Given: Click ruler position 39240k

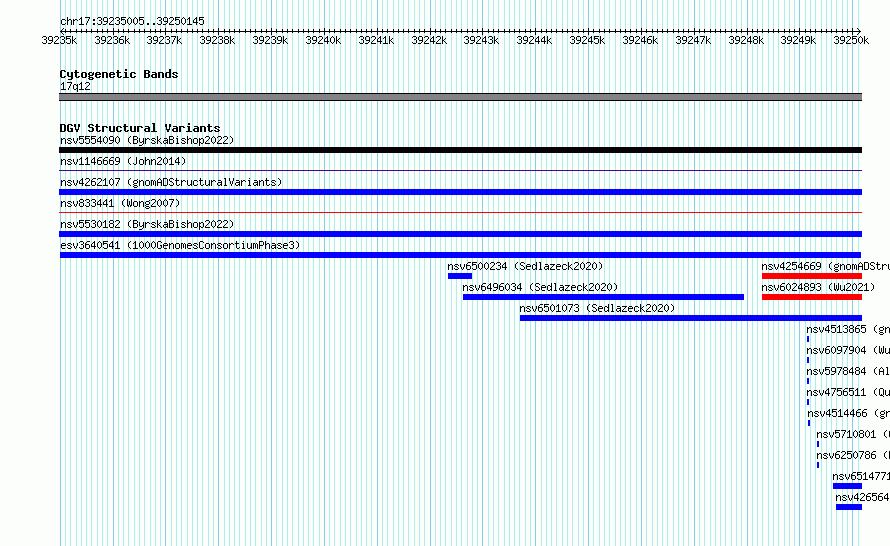Looking at the screenshot, I should 323,40.
